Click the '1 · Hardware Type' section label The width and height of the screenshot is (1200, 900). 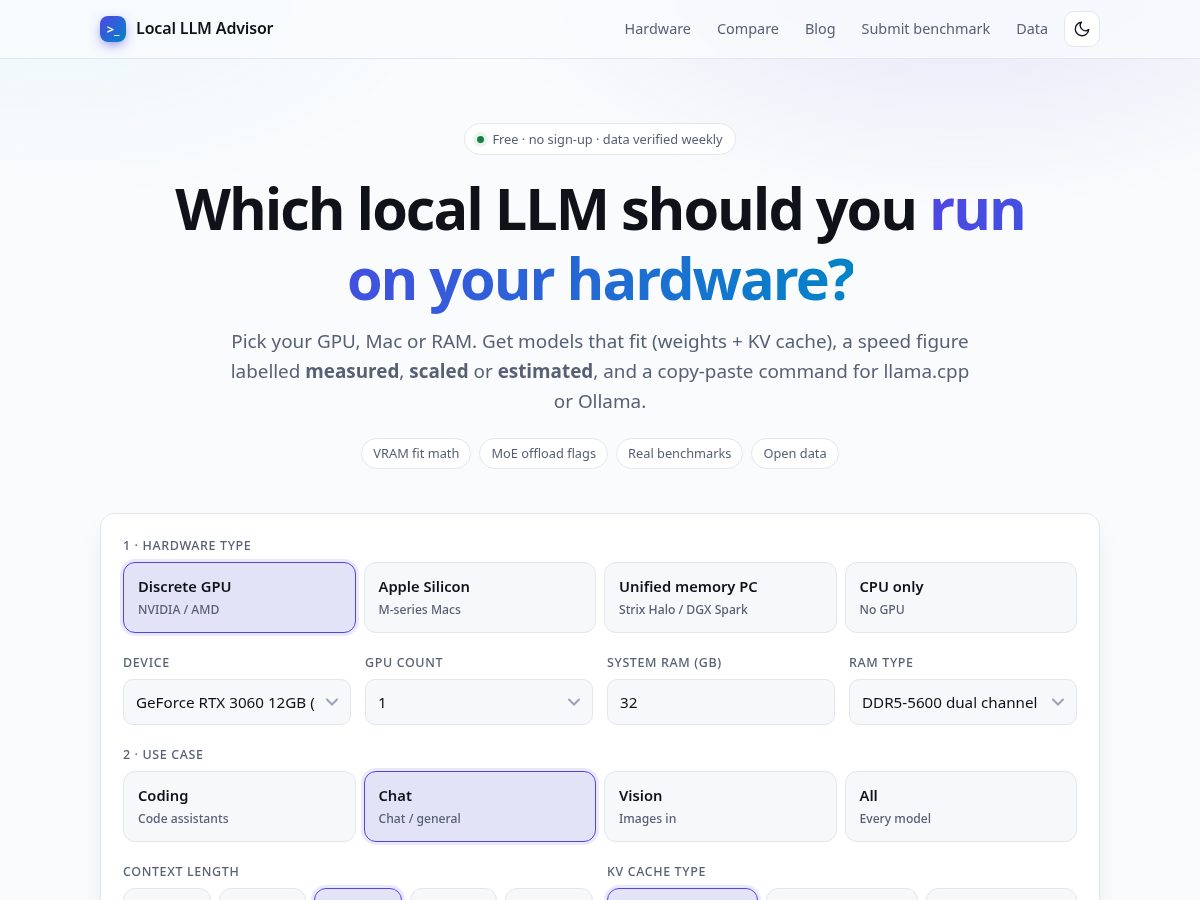pyautogui.click(x=187, y=545)
